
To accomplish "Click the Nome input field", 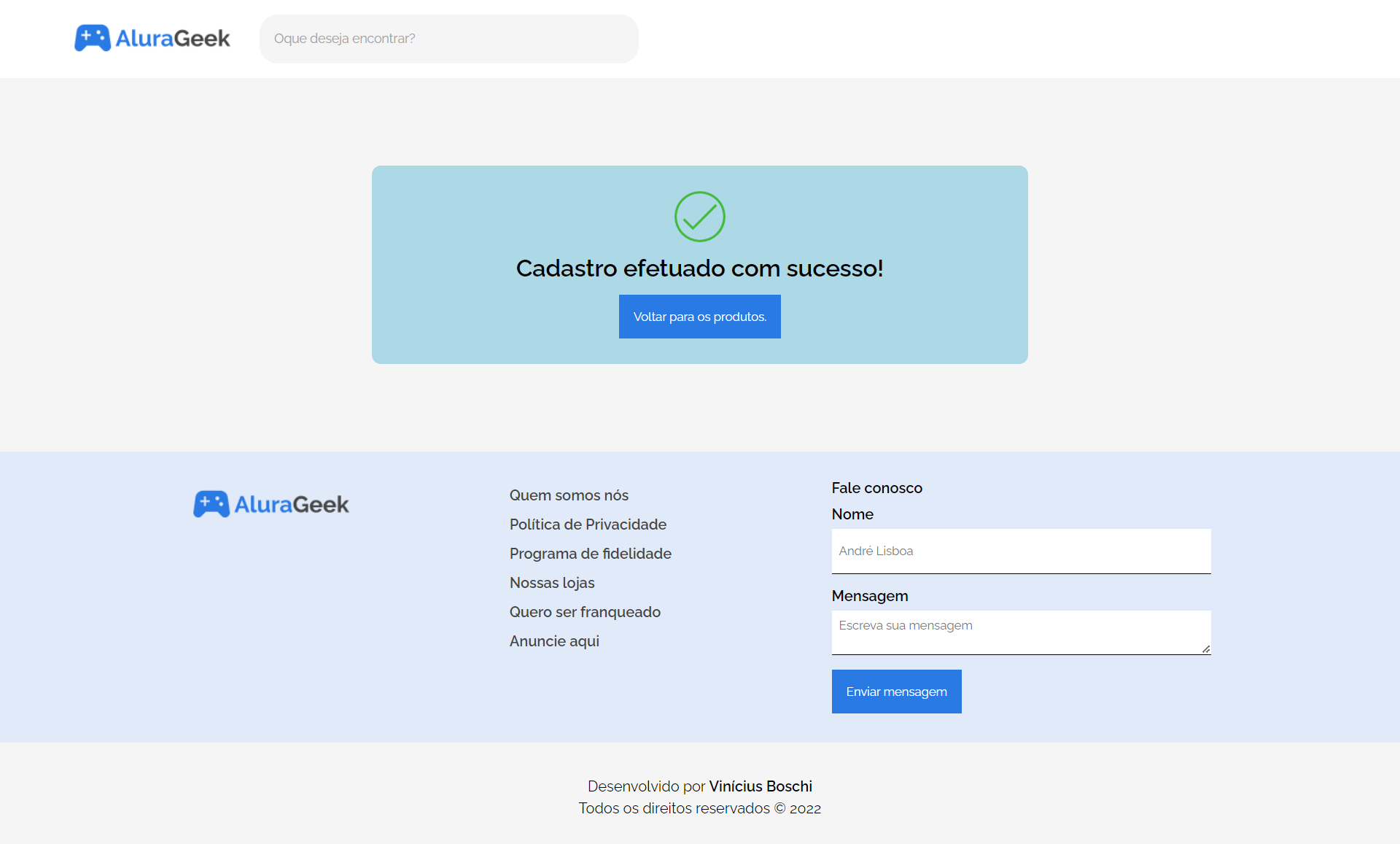I will coord(1020,551).
